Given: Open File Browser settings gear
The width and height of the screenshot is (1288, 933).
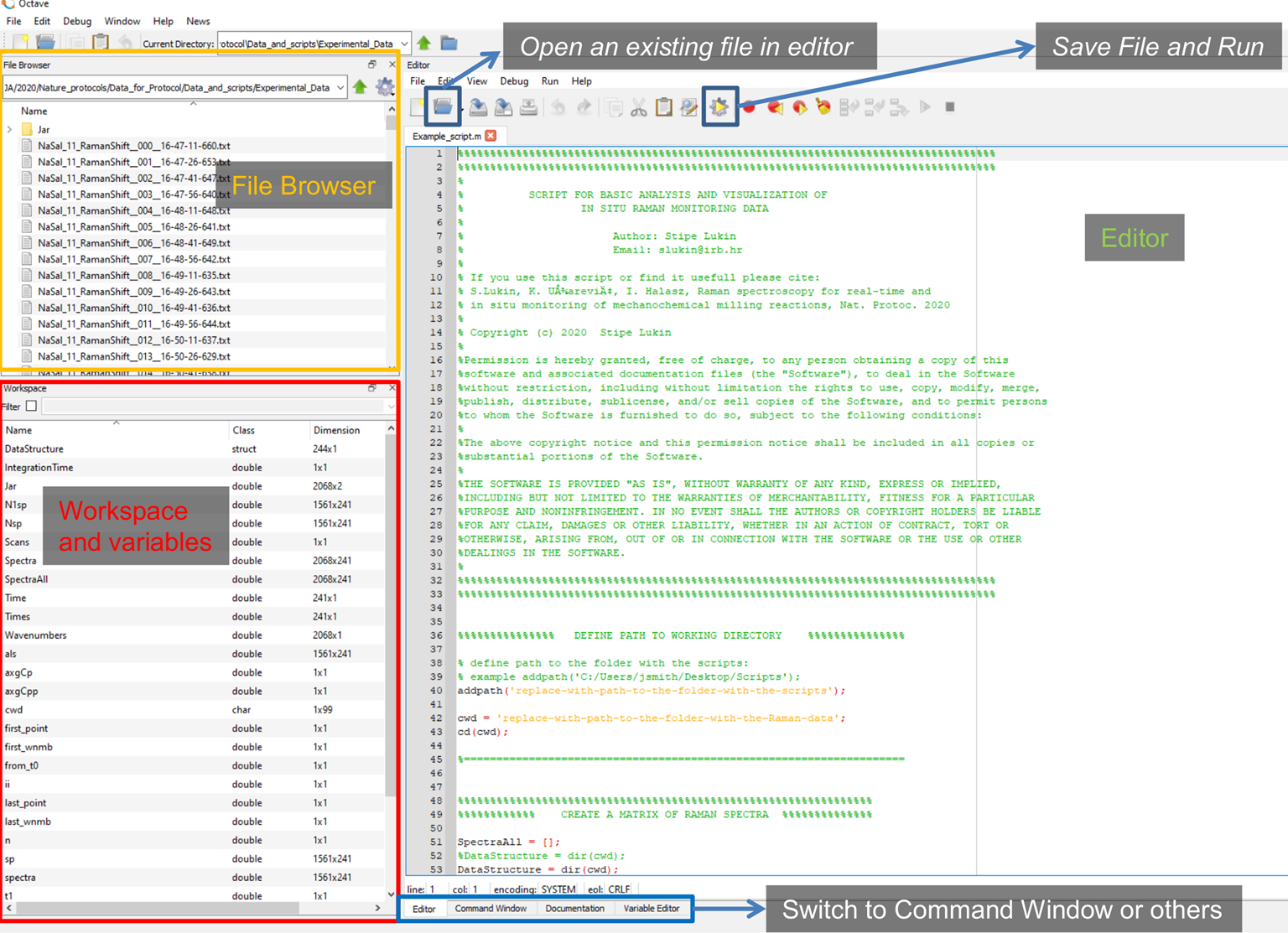Looking at the screenshot, I should pyautogui.click(x=385, y=86).
